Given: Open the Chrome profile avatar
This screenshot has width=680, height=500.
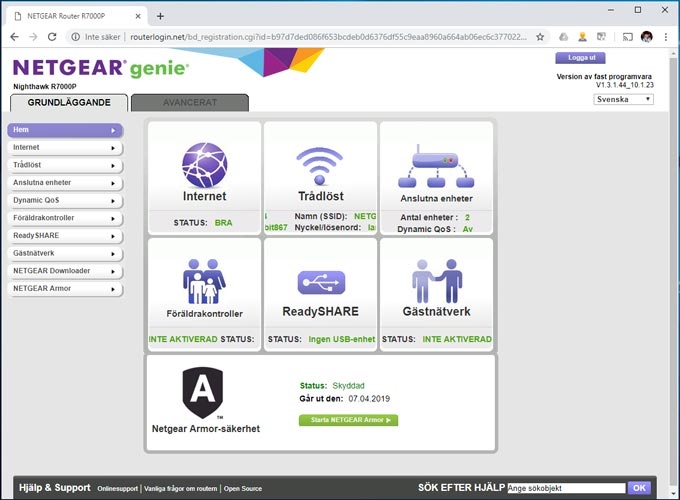Looking at the screenshot, I should pyautogui.click(x=647, y=37).
